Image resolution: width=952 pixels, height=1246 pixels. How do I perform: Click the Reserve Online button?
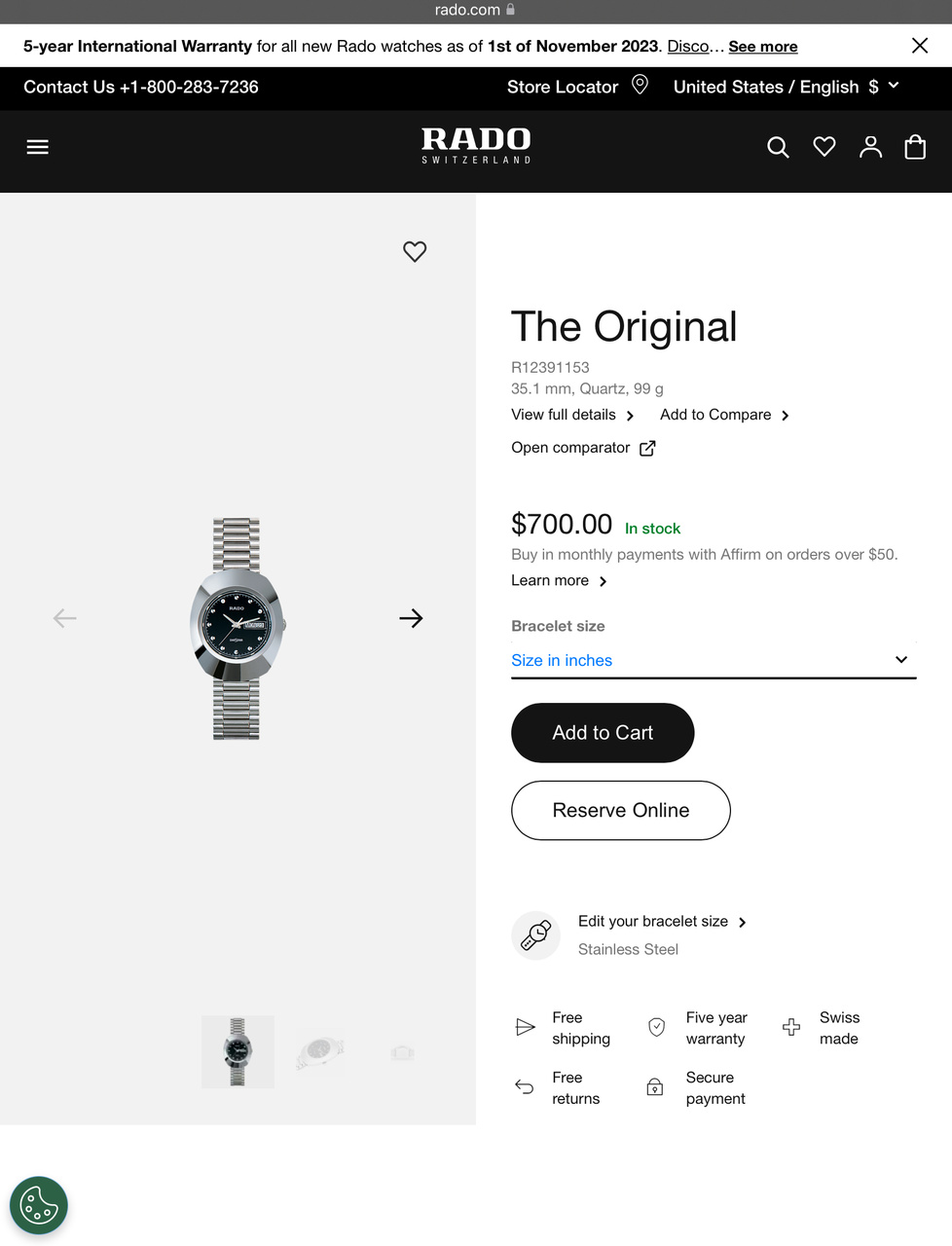pyautogui.click(x=621, y=810)
